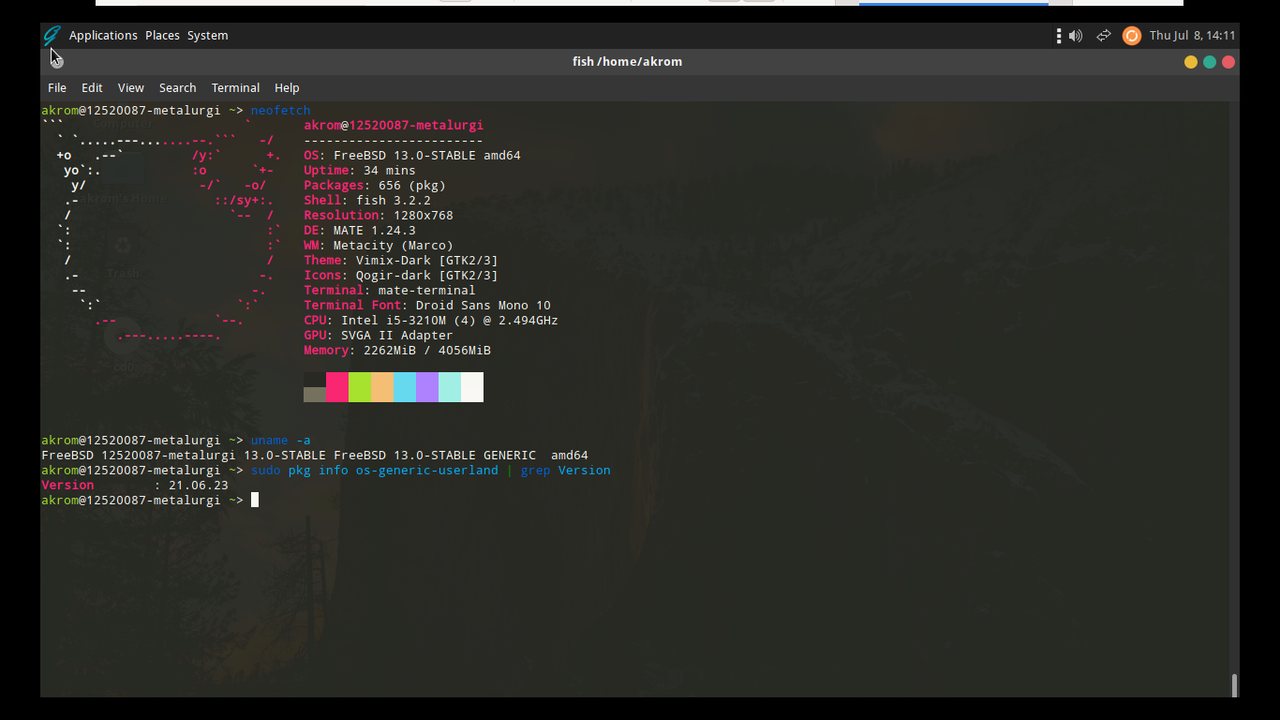
Task: Click the terminal cursor at the last prompt
Action: click(255, 500)
